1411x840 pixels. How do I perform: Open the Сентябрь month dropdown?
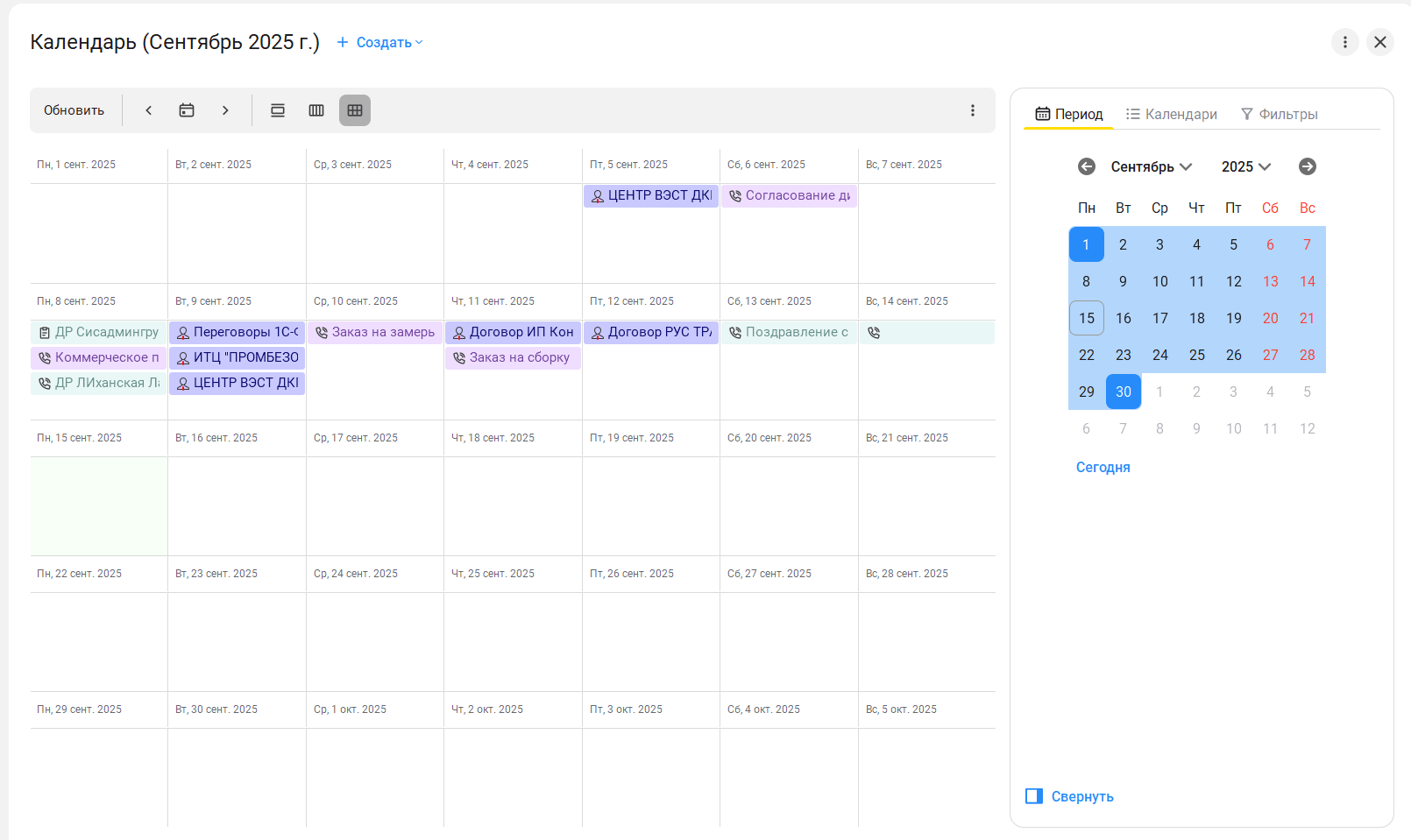(1151, 166)
